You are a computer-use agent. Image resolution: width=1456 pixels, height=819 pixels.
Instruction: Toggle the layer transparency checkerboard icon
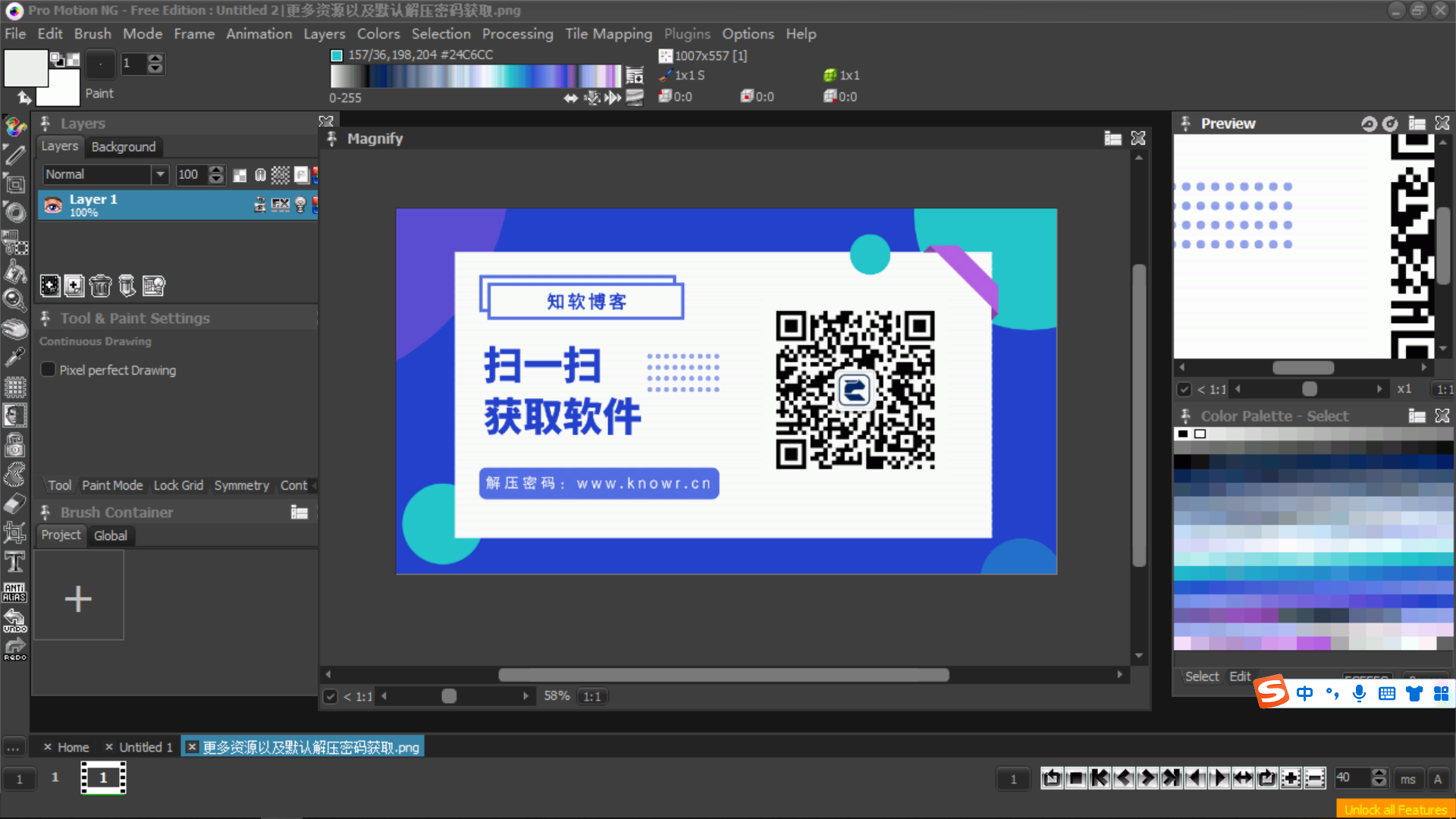(x=240, y=175)
